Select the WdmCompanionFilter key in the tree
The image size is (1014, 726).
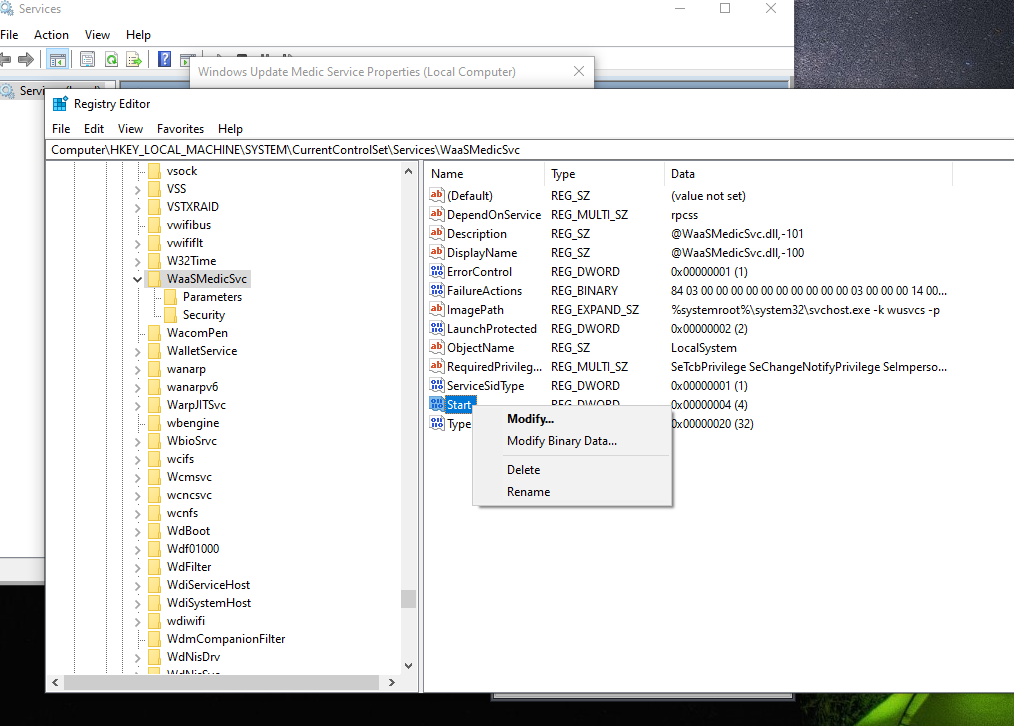(226, 639)
